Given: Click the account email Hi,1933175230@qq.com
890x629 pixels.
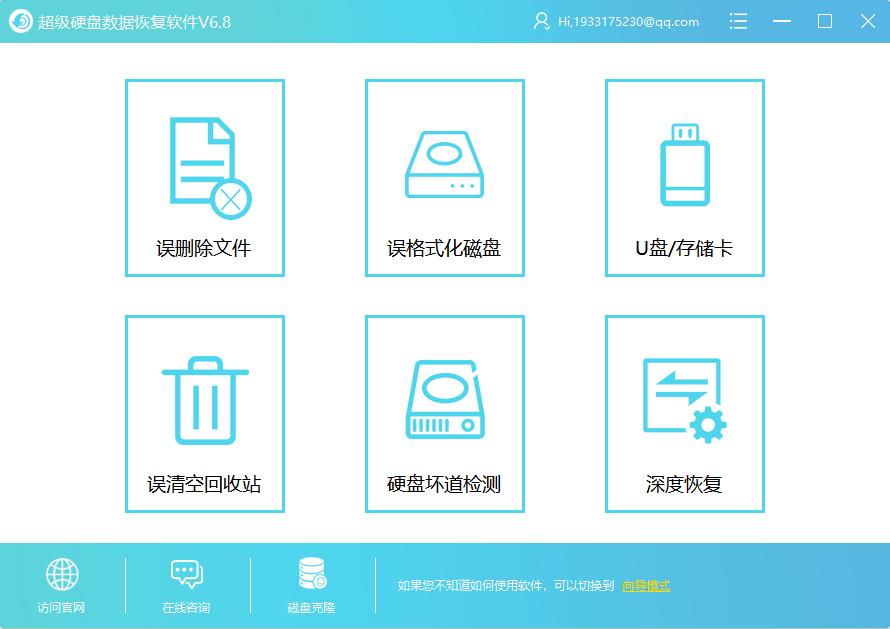Looking at the screenshot, I should pos(628,22).
